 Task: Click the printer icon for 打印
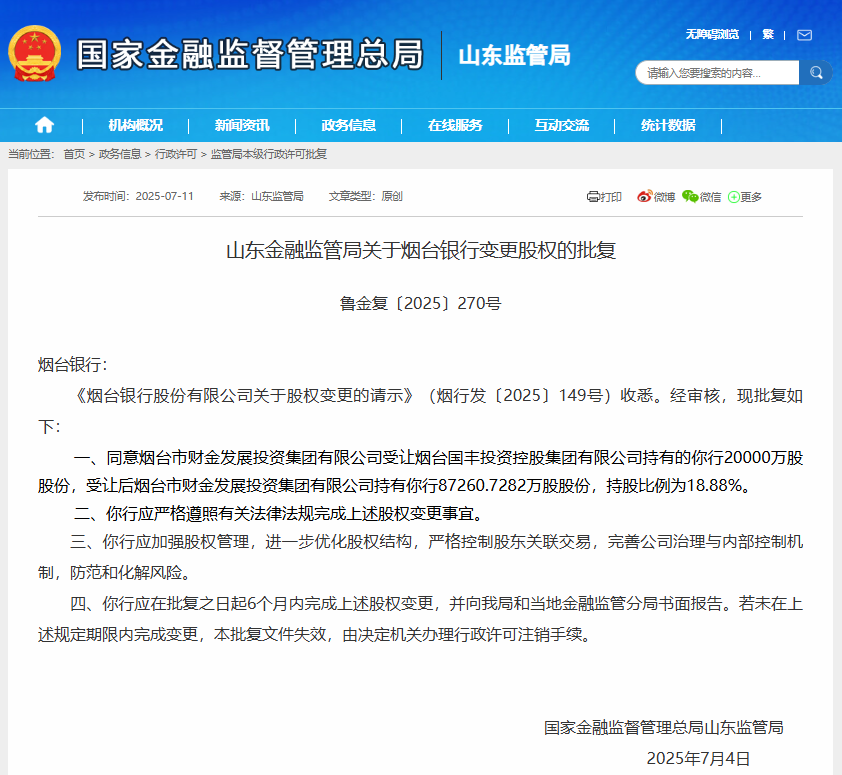592,197
